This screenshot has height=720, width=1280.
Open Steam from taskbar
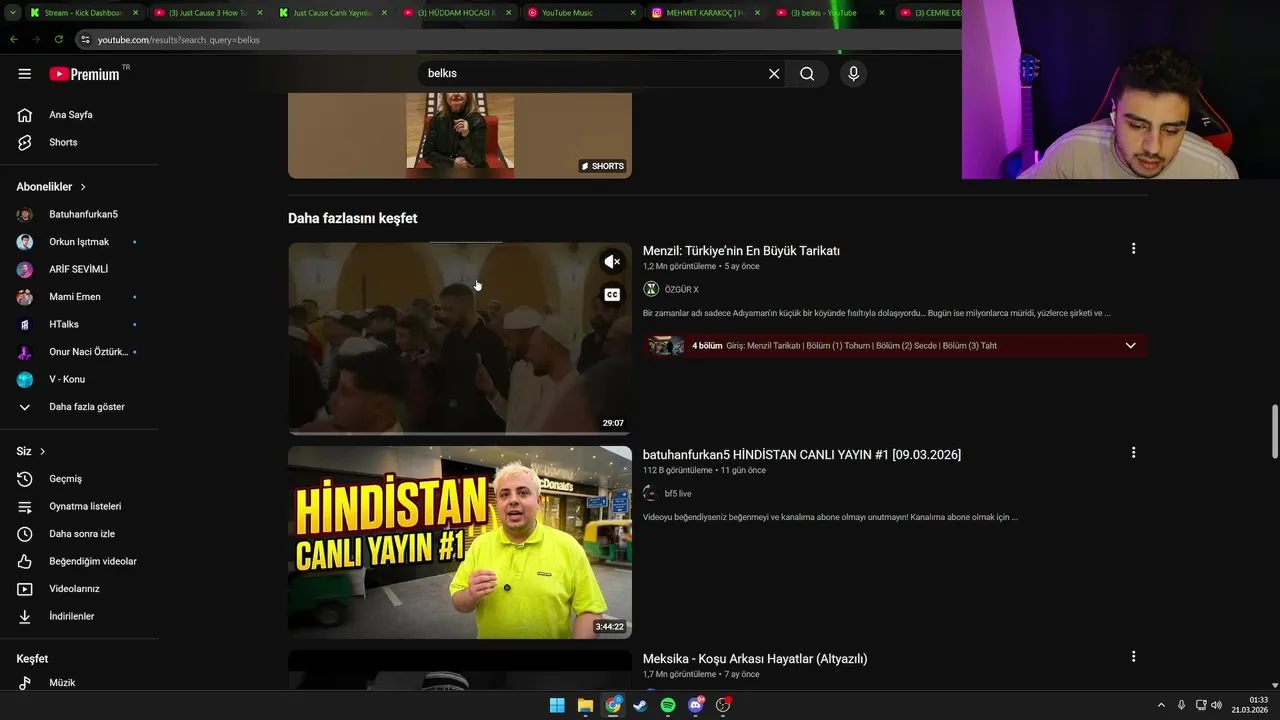pyautogui.click(x=640, y=706)
